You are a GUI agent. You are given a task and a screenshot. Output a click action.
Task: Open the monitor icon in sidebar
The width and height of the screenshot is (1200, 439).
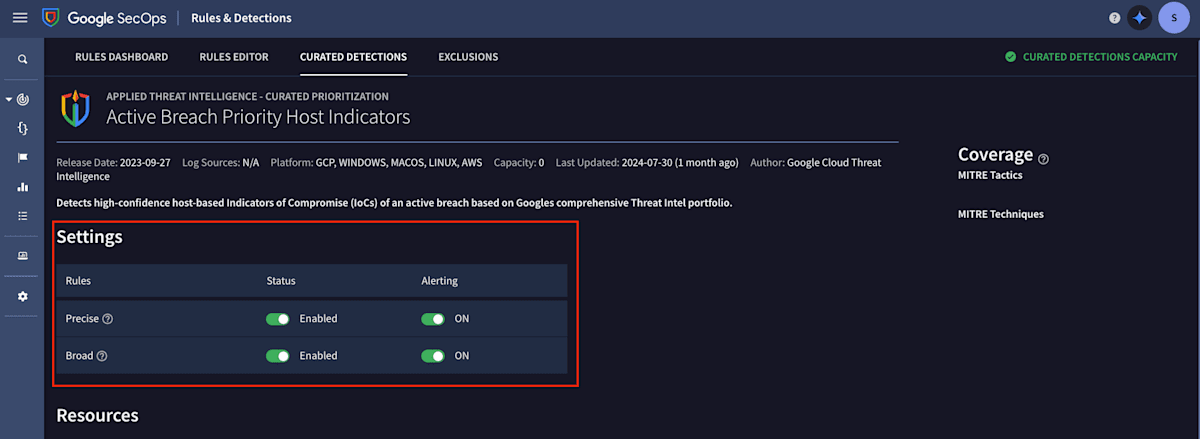22,256
